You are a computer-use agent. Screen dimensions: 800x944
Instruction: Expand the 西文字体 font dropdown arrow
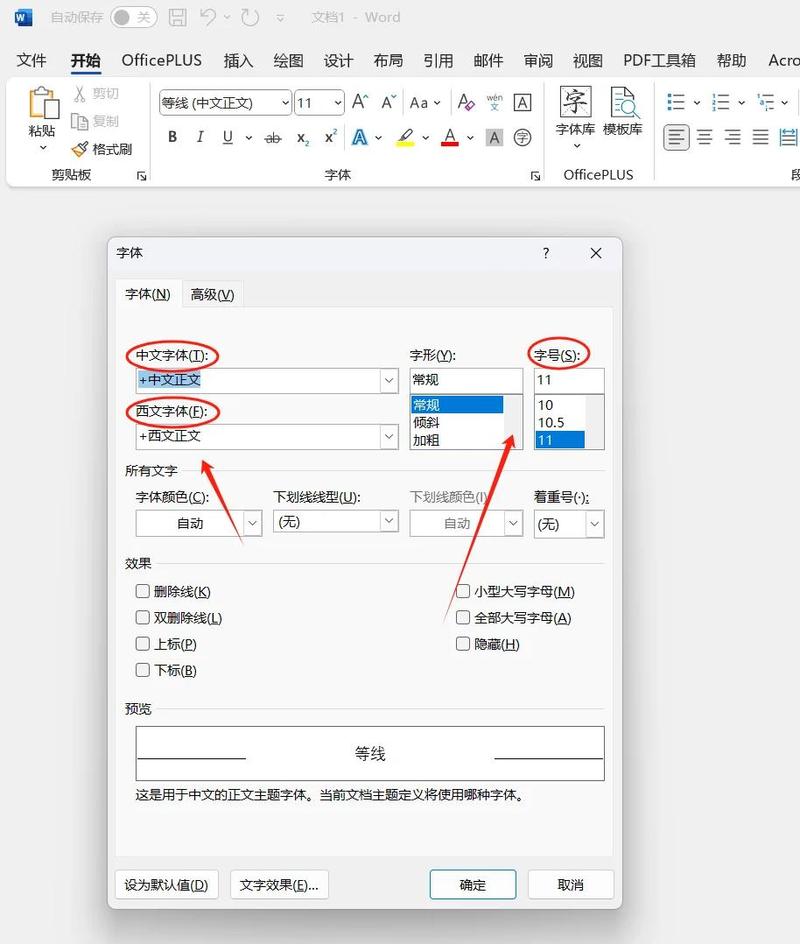tap(389, 436)
